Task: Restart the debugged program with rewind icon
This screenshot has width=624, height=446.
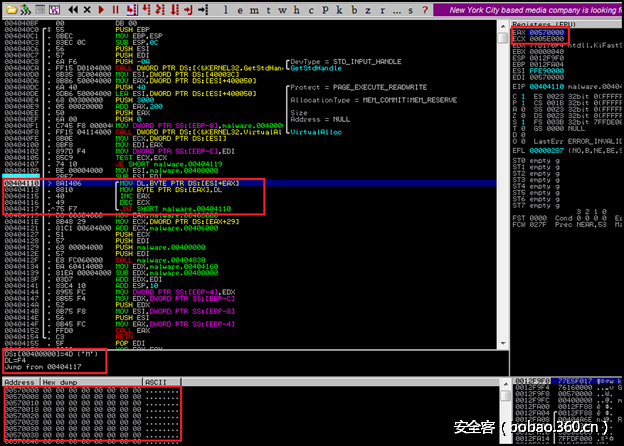Action: 73,10
